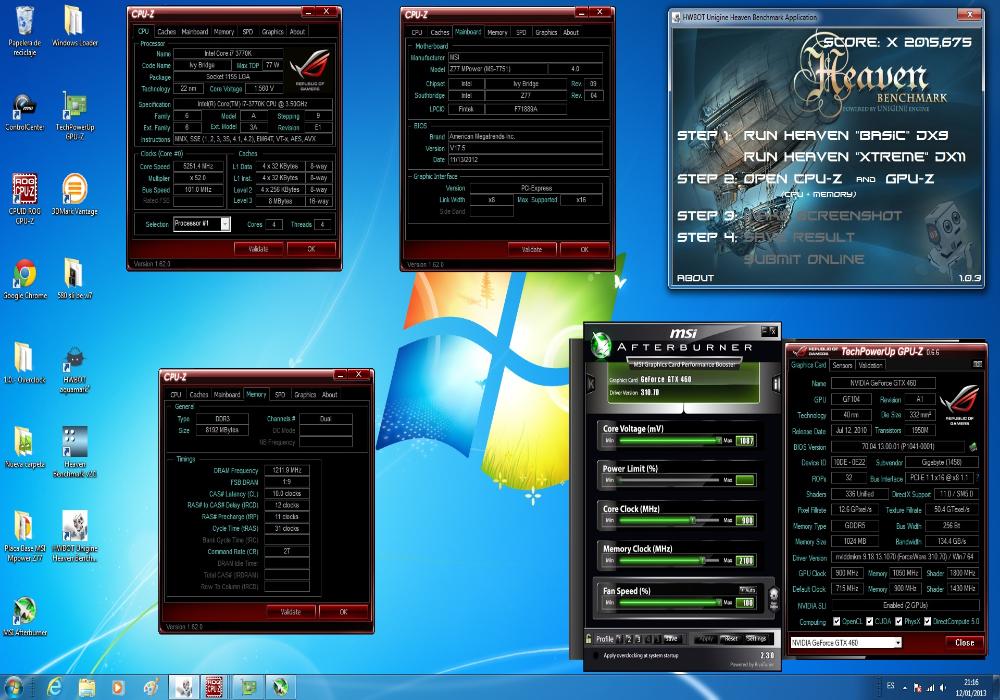Select the 3DMarkVantage desktop icon
The width and height of the screenshot is (1000, 700).
tap(75, 194)
